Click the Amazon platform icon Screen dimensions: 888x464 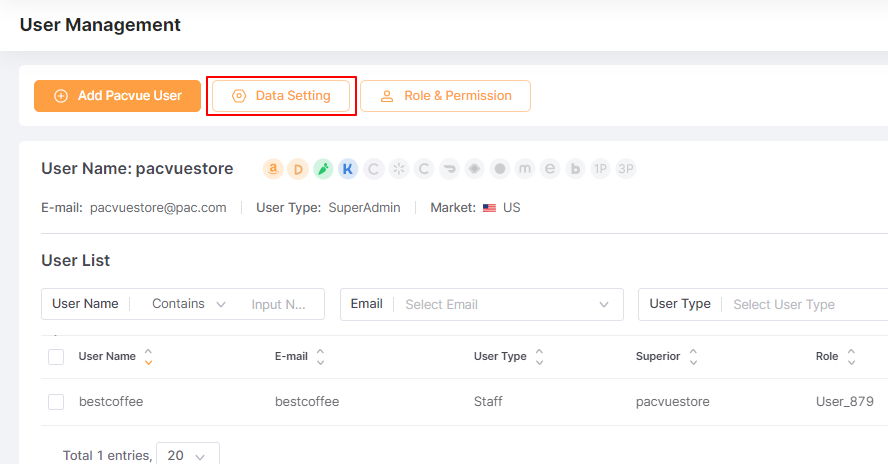(x=273, y=169)
